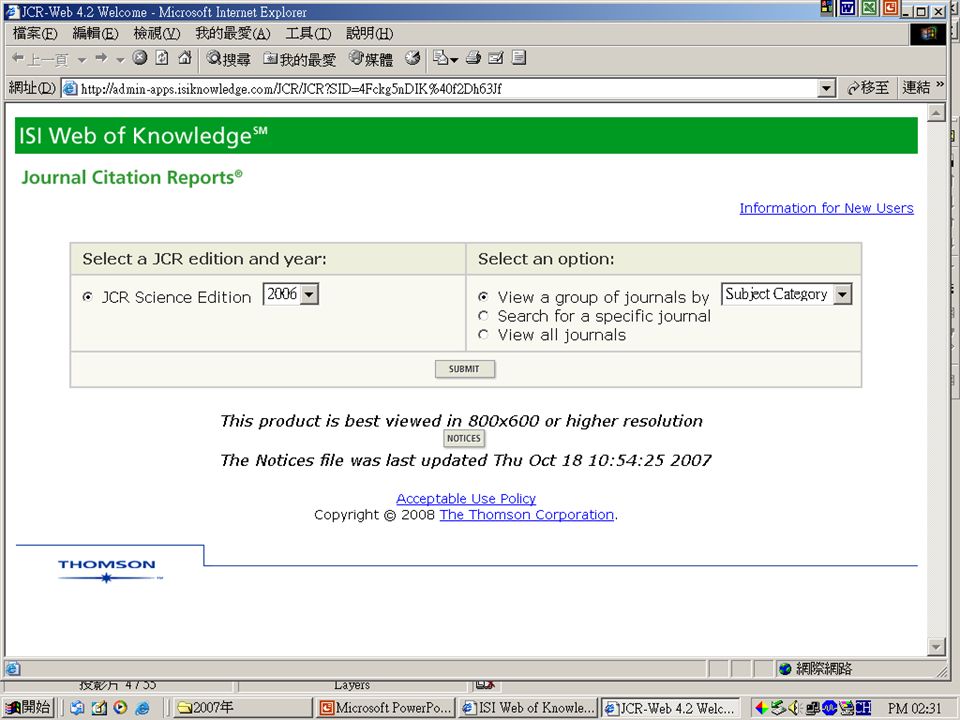Screen dimensions: 960x720
Task: Open the Media (媒體) toolbar button
Action: coord(370,59)
